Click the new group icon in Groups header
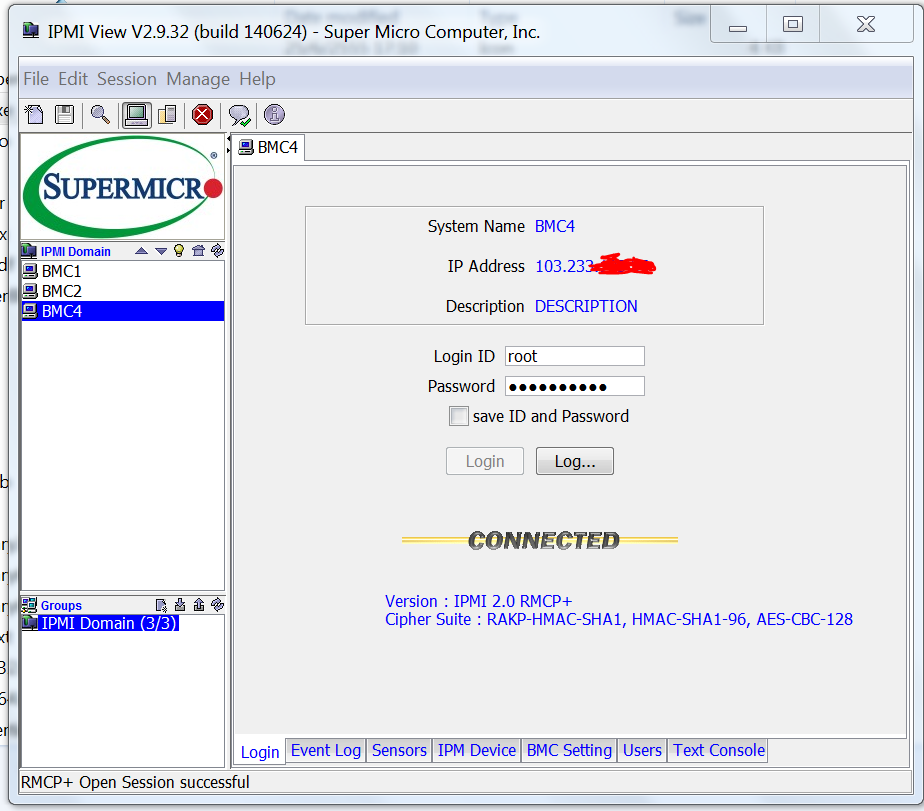 [161, 605]
